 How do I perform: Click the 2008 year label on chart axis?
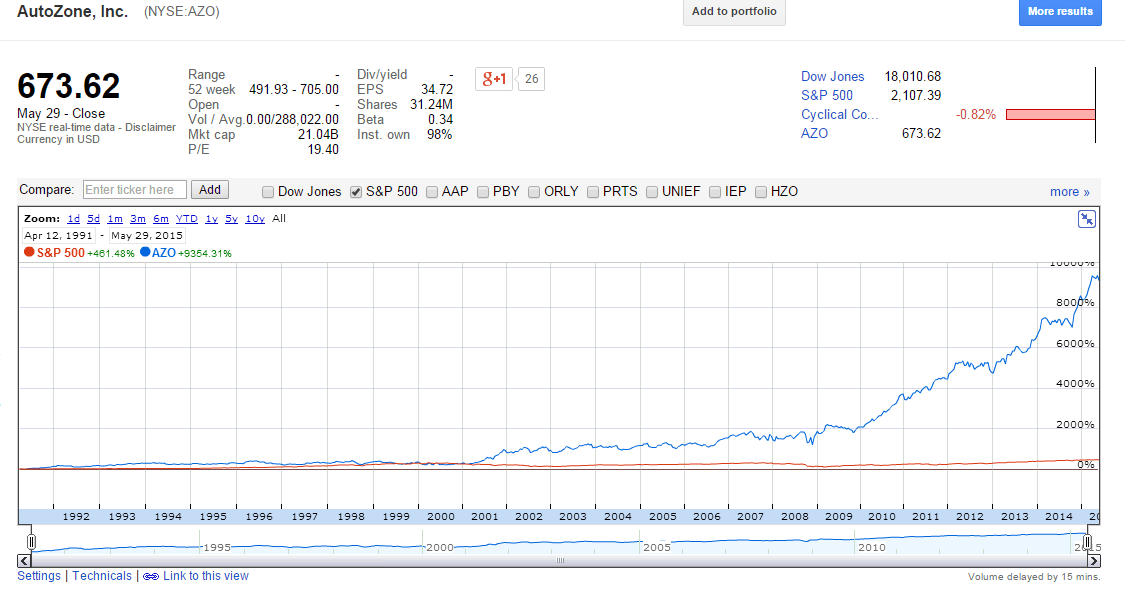[x=794, y=516]
